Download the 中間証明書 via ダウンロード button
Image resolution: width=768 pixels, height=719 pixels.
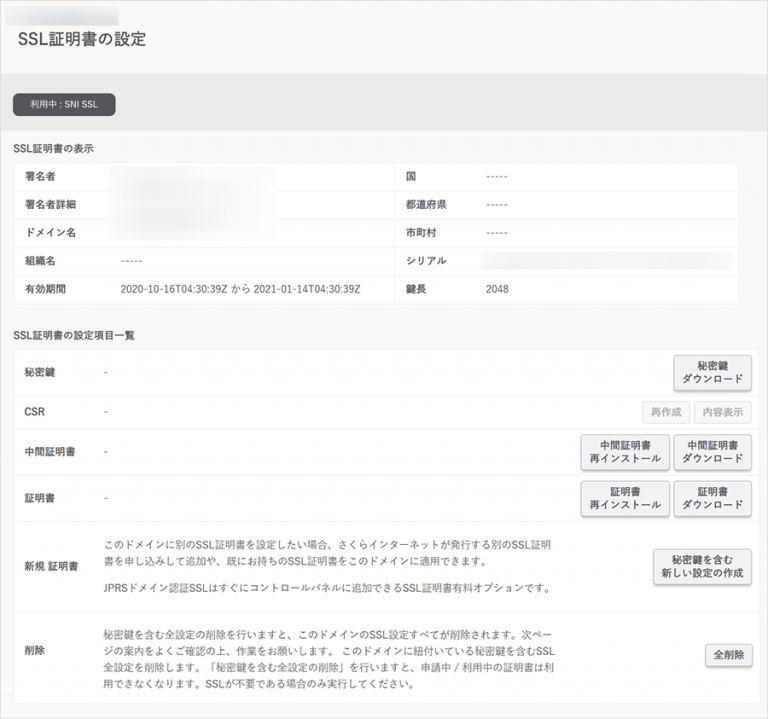click(712, 452)
